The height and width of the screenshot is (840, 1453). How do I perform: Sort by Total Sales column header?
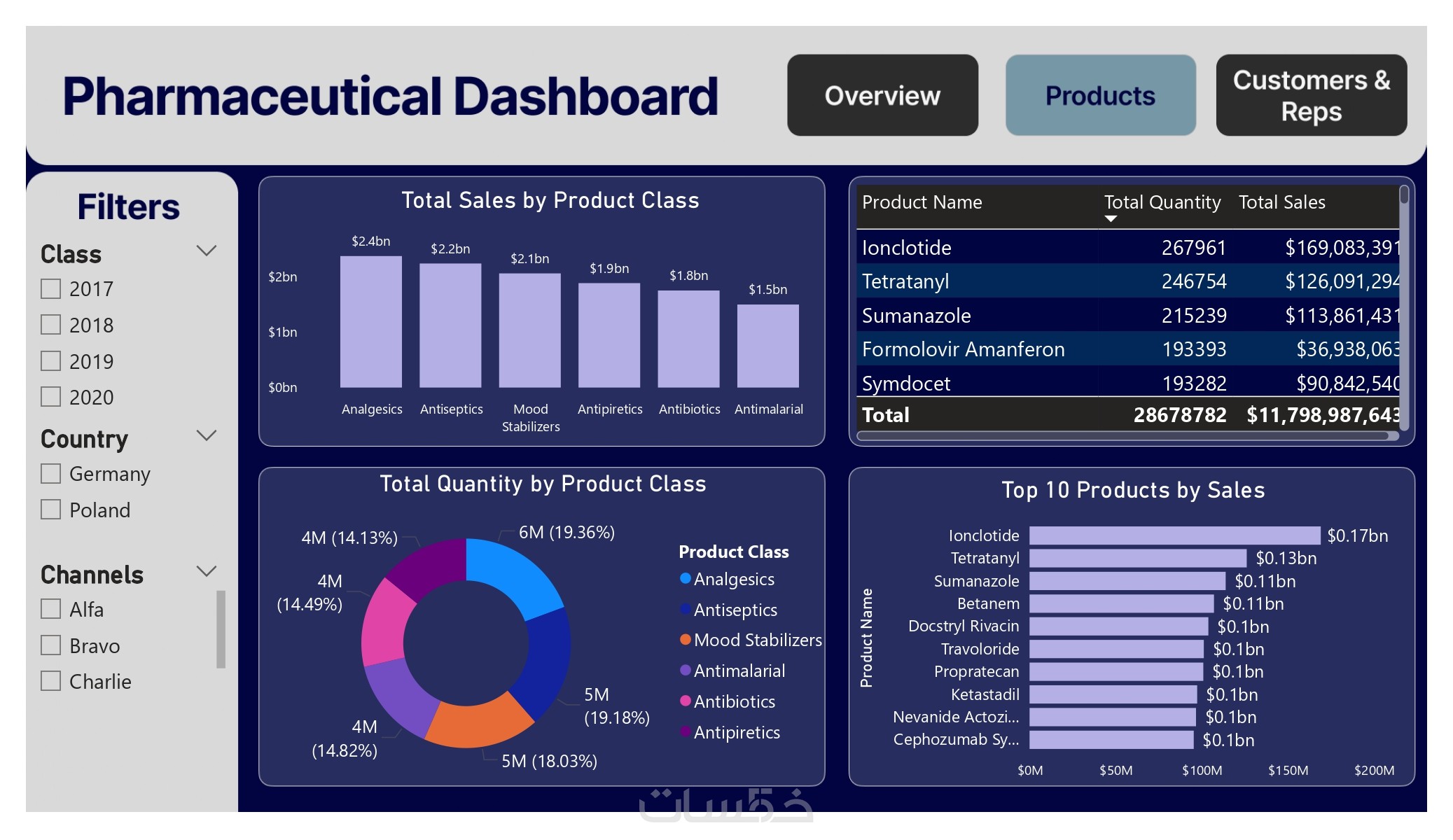pos(1281,202)
